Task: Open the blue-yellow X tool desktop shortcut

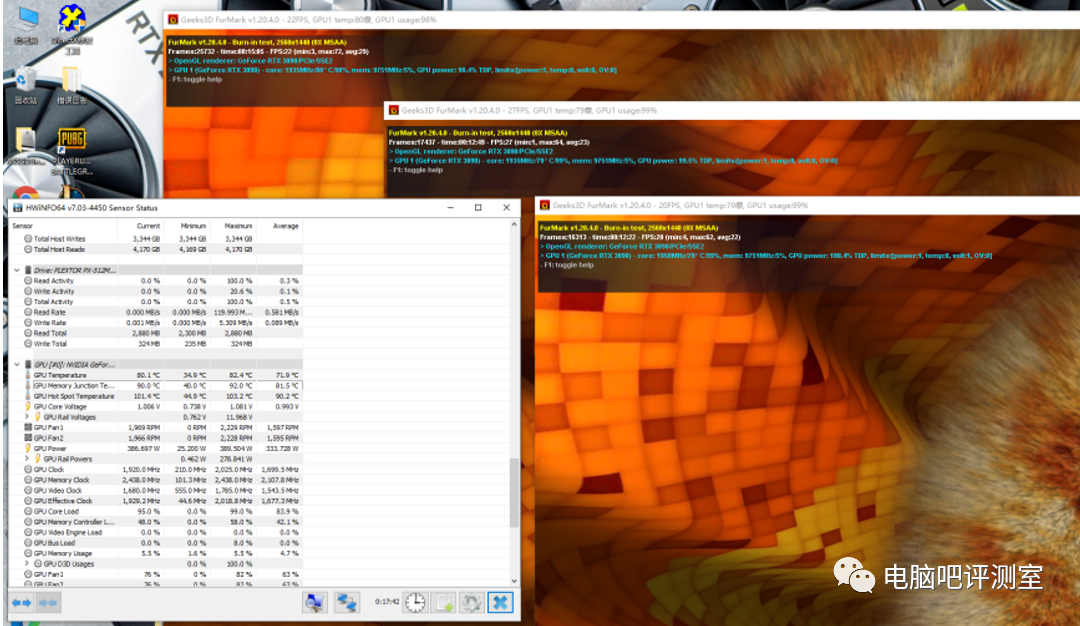Action: click(x=72, y=19)
